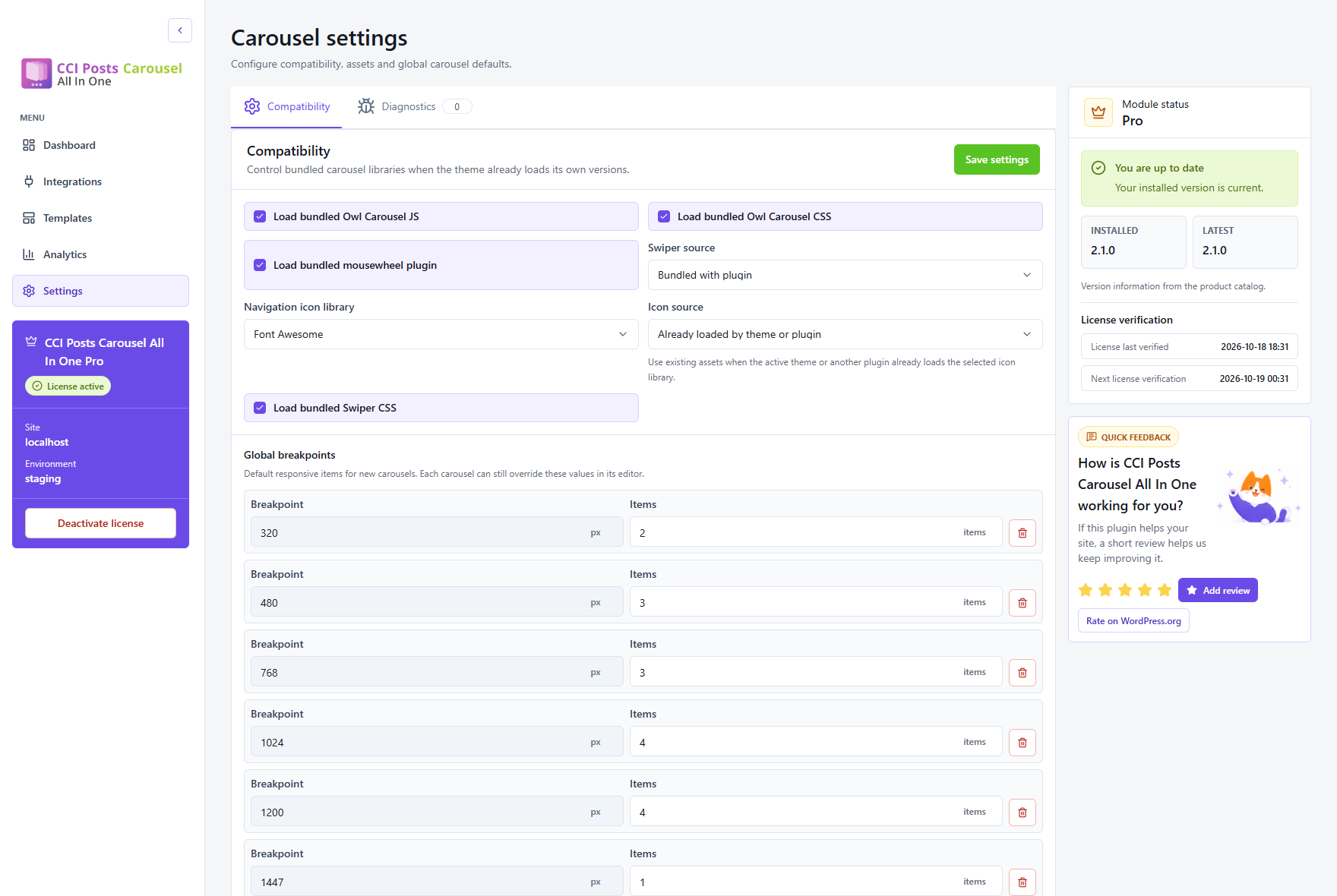Open the Icon source dropdown
The width and height of the screenshot is (1337, 896).
(x=845, y=334)
